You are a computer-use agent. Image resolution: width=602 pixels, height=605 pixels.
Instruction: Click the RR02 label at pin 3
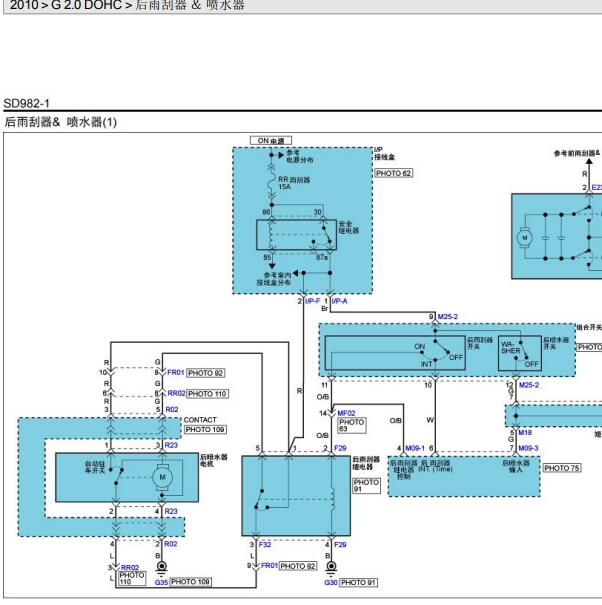click(x=130, y=568)
